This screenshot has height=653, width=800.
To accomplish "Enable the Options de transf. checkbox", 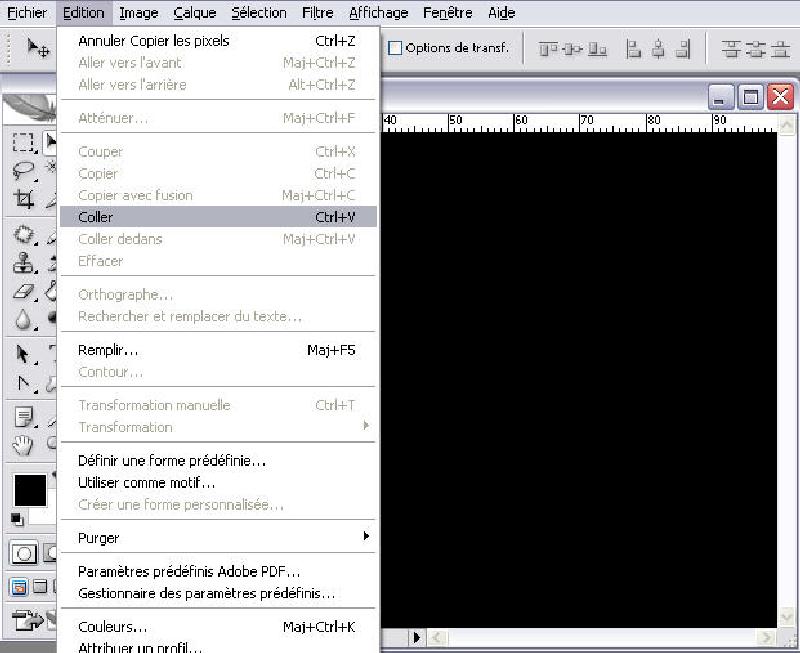I will [x=394, y=48].
